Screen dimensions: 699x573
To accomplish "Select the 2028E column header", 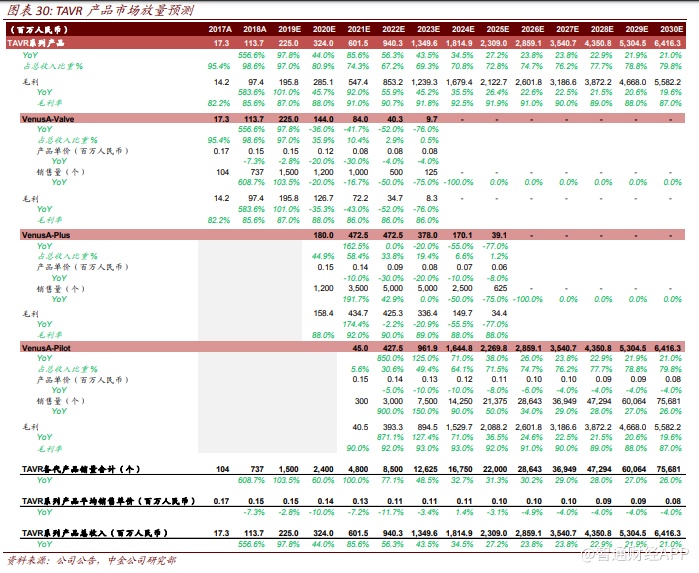I will click(x=602, y=29).
